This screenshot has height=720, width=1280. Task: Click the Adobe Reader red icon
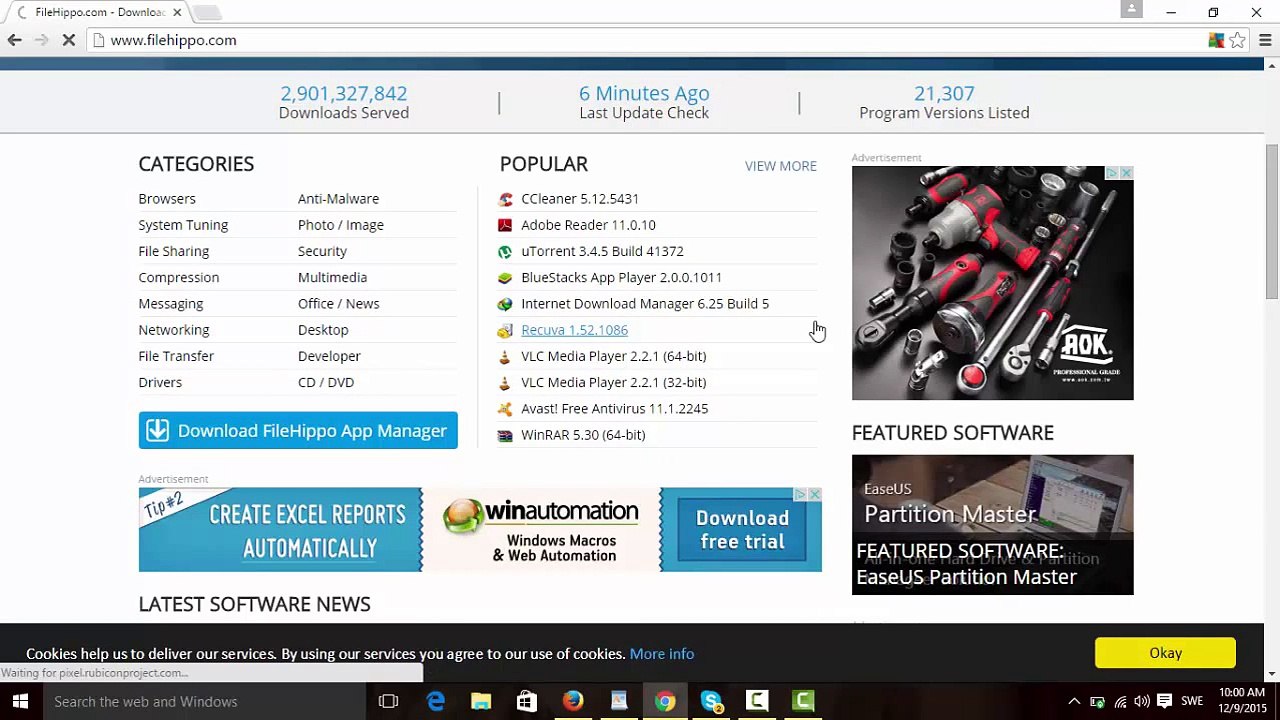pos(505,225)
